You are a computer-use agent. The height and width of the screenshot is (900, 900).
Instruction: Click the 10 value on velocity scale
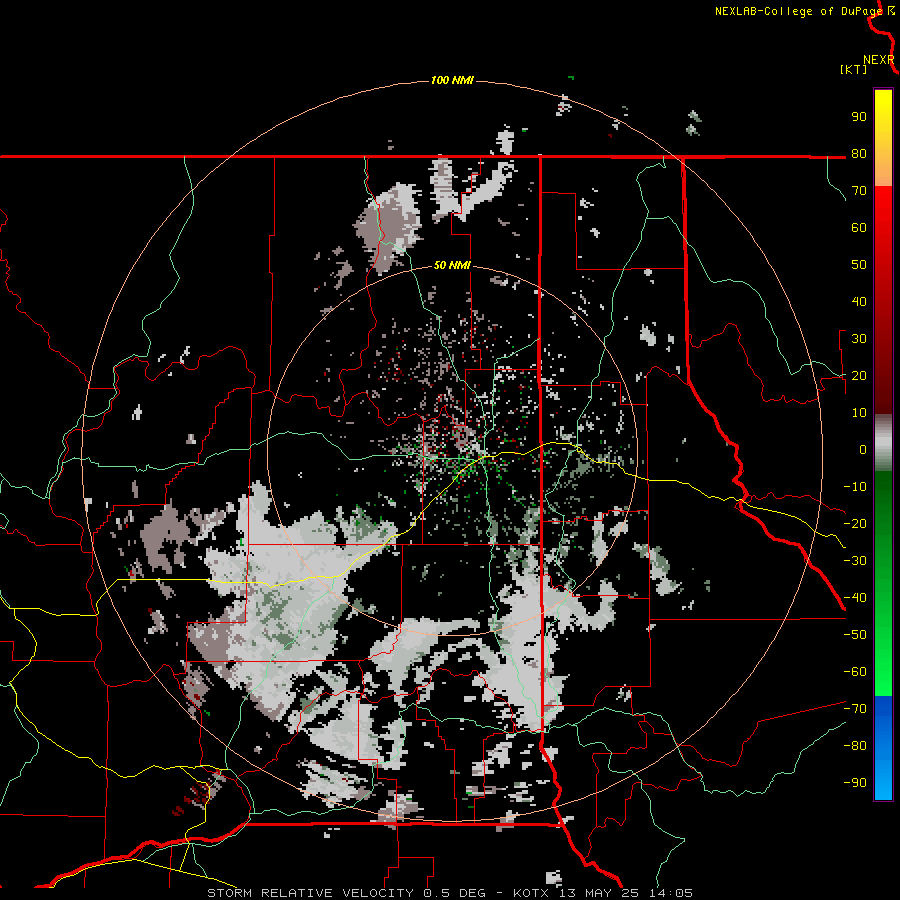click(859, 413)
